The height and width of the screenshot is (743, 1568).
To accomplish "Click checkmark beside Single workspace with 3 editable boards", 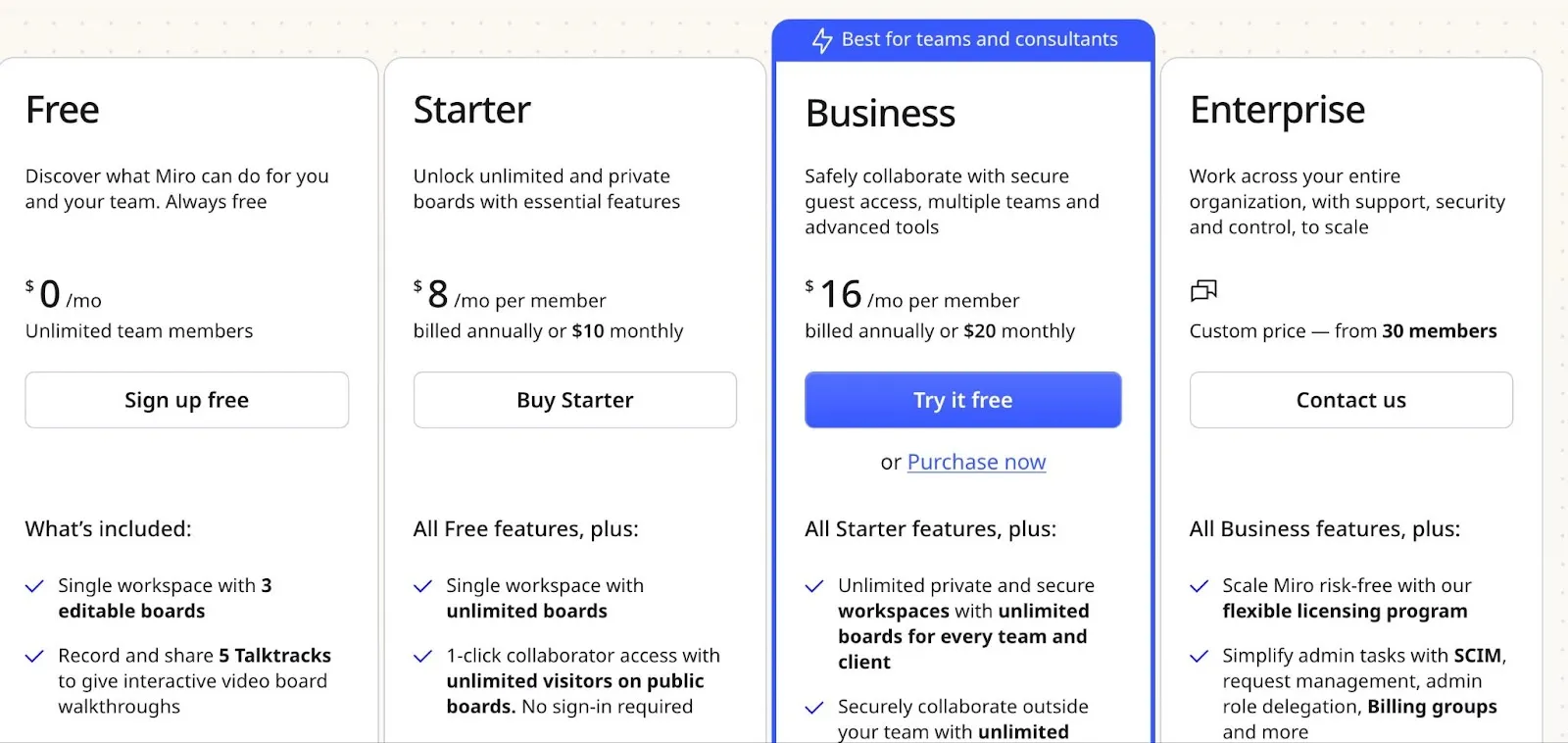I will 34,586.
